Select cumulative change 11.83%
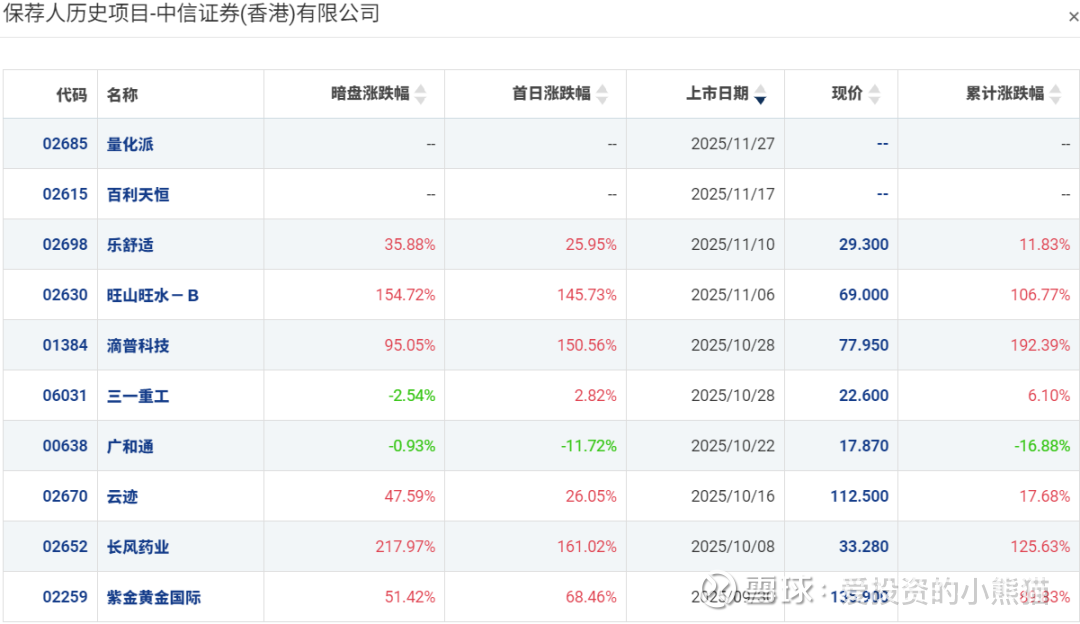 pyautogui.click(x=1045, y=245)
